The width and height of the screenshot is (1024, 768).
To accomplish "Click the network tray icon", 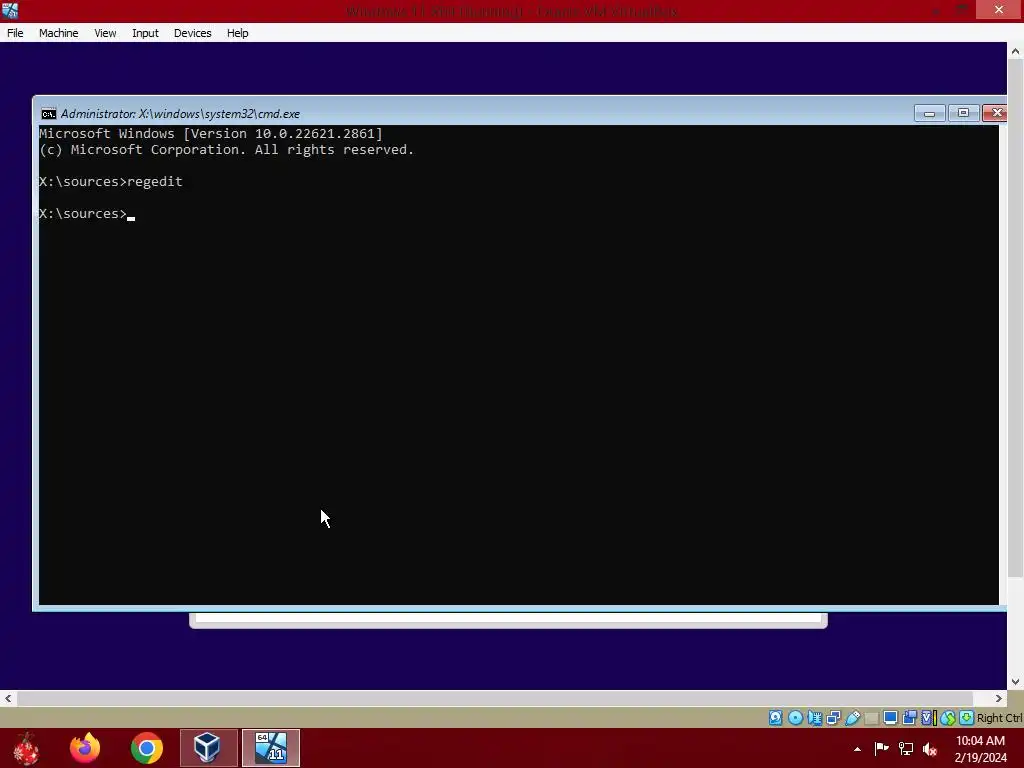I will pos(906,748).
